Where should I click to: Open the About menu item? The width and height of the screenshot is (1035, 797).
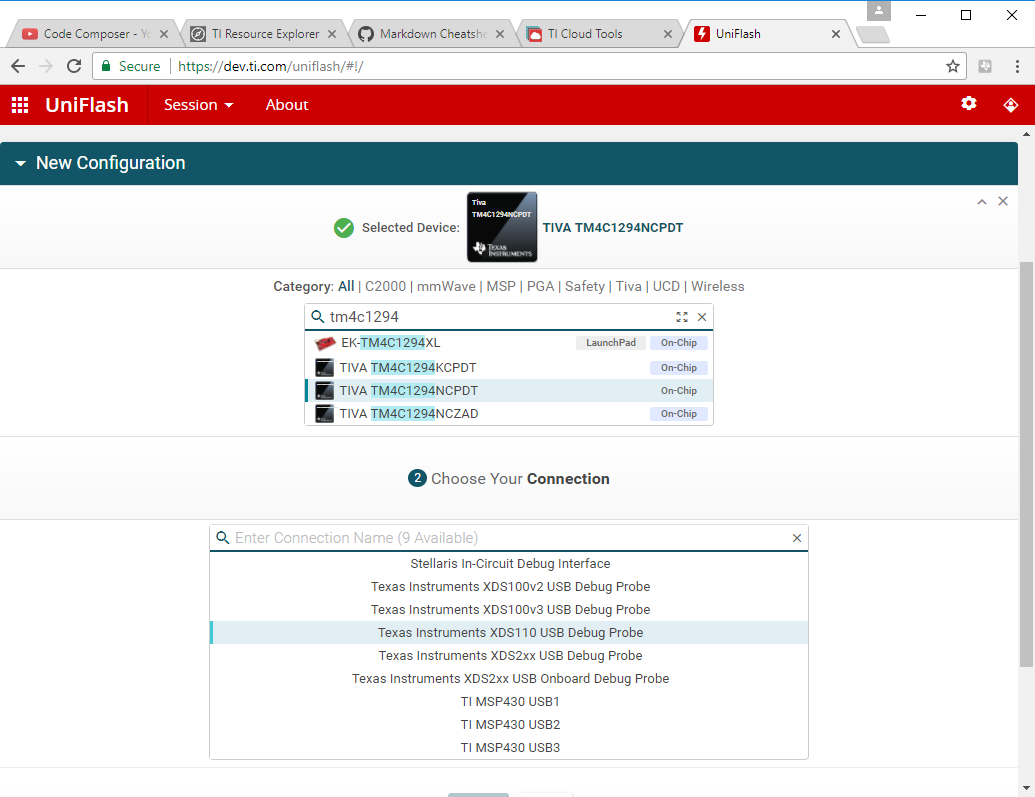[x=287, y=105]
